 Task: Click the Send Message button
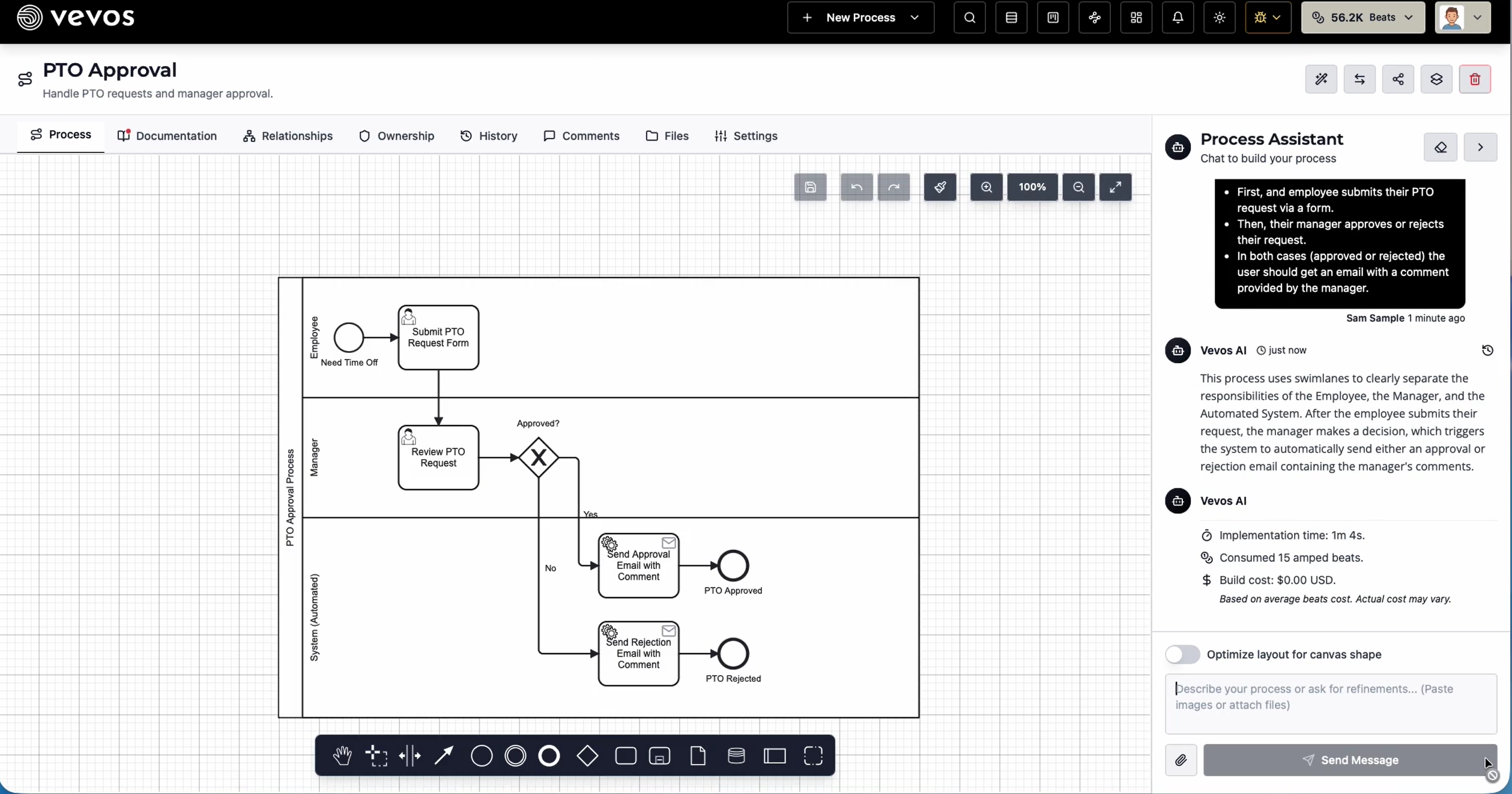[x=1350, y=760]
